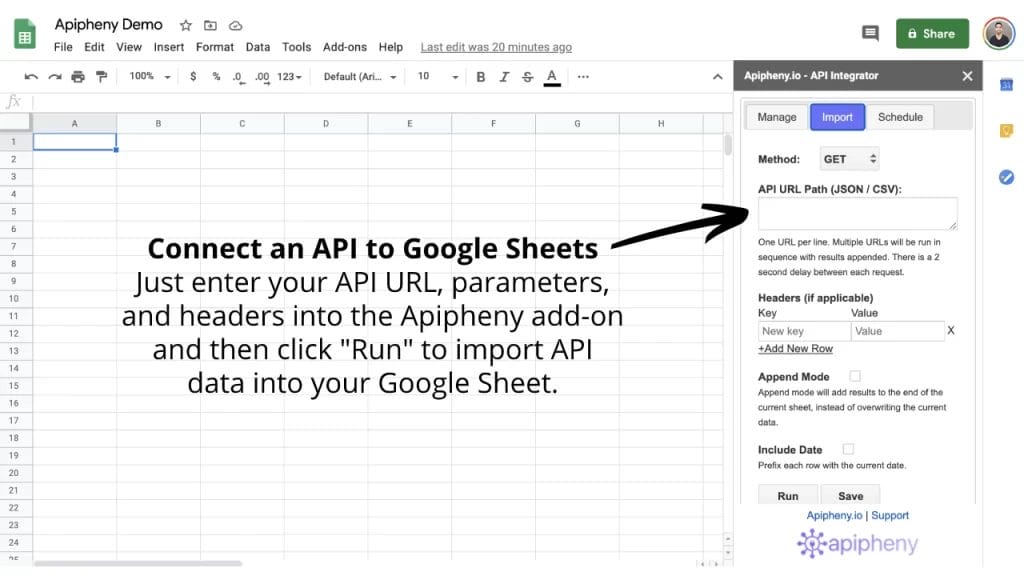Open Google Calendar side panel
The height and width of the screenshot is (576, 1024).
[x=1006, y=85]
